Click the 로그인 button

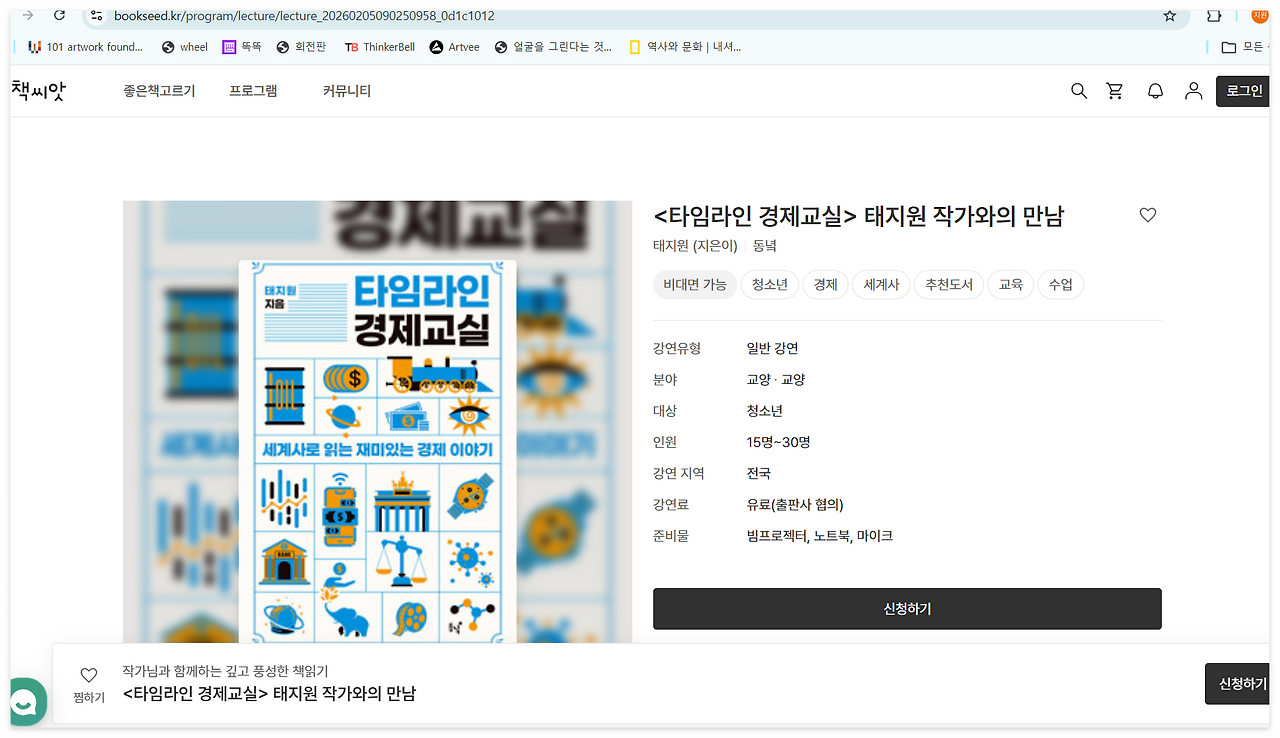[1244, 91]
